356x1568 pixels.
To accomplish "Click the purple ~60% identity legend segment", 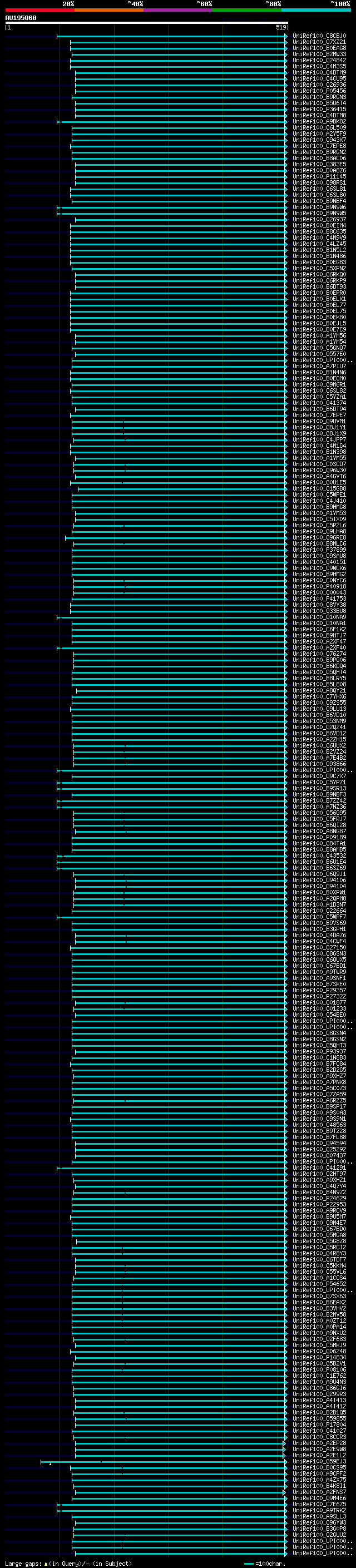I will click(x=179, y=11).
